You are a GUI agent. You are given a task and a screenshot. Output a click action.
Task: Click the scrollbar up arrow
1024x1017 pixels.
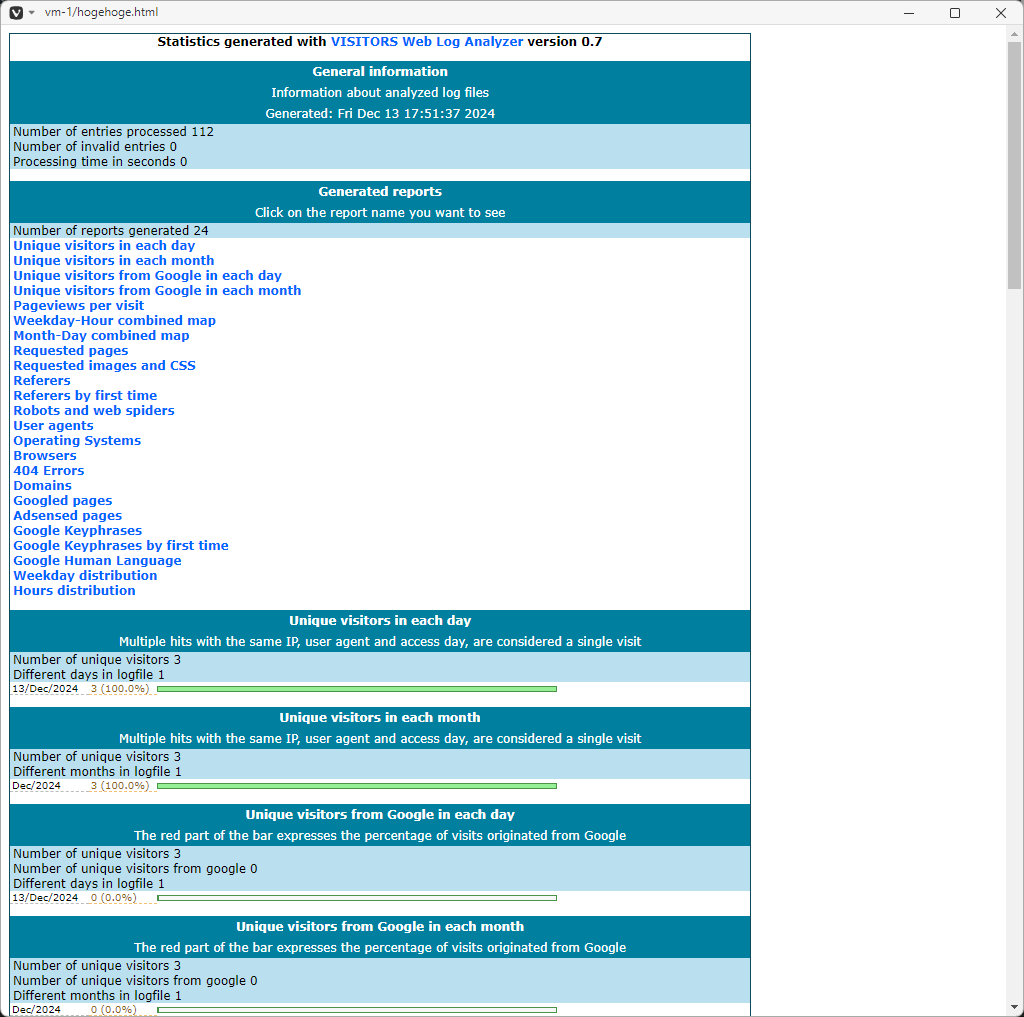(x=1014, y=34)
